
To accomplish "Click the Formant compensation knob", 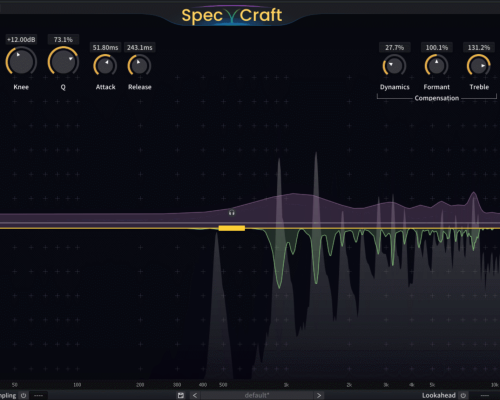I will 436,66.
